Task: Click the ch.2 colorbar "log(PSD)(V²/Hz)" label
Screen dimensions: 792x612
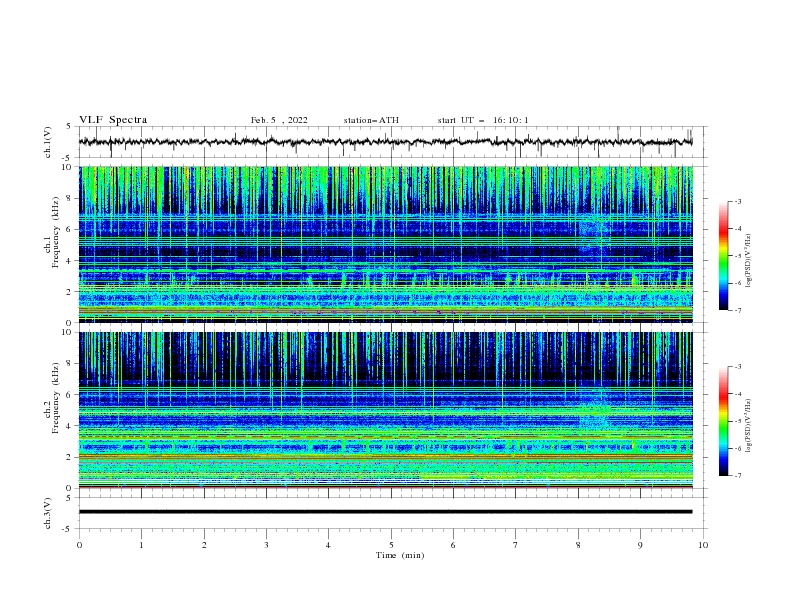Action: (x=748, y=426)
